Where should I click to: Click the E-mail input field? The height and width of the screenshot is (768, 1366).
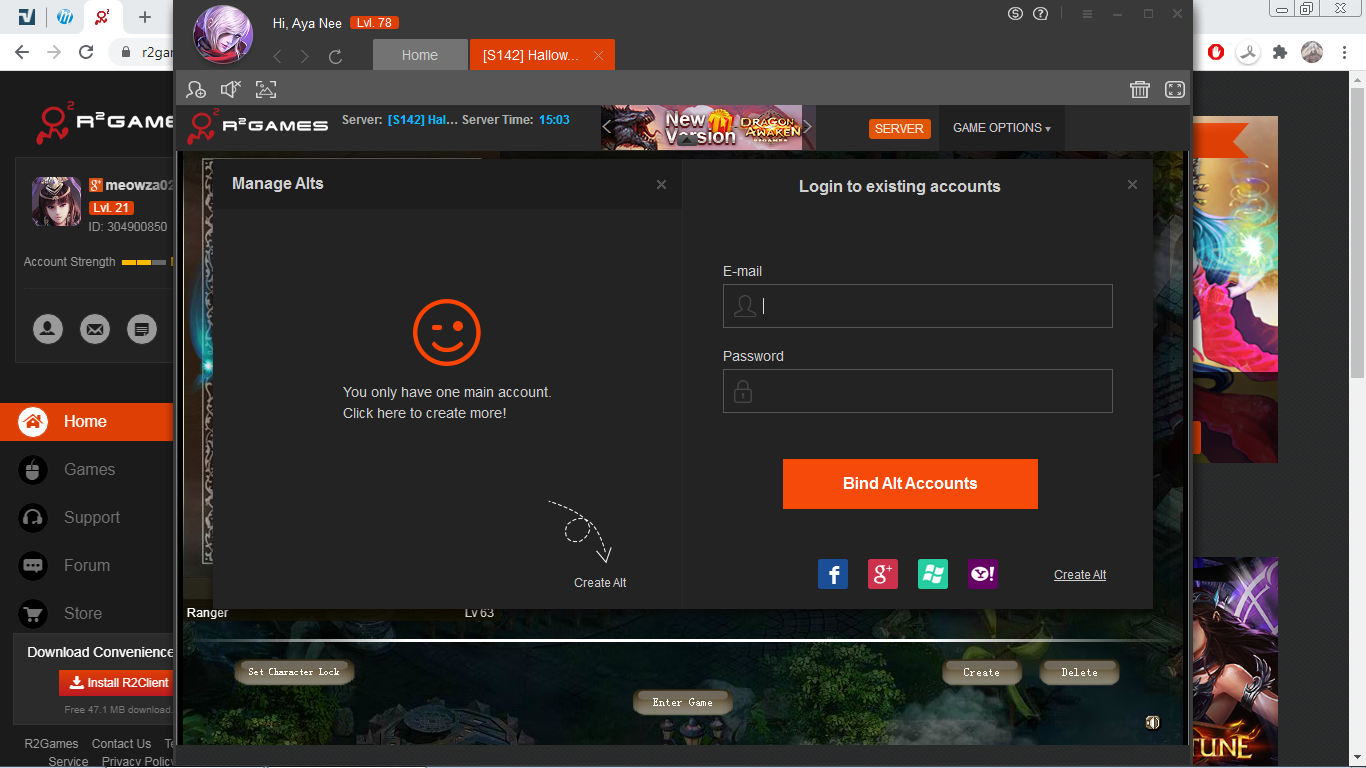pos(930,306)
